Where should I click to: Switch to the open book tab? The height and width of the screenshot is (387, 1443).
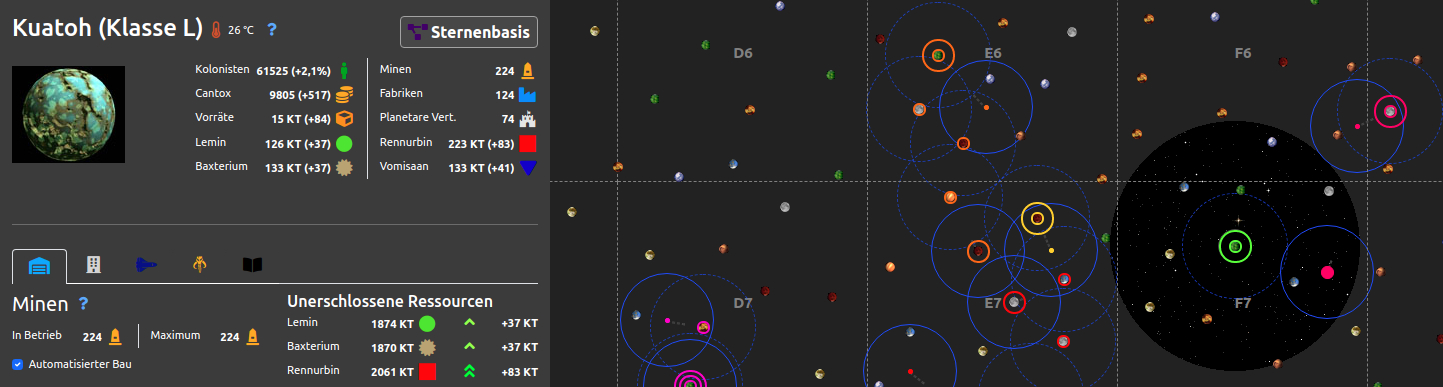click(253, 265)
